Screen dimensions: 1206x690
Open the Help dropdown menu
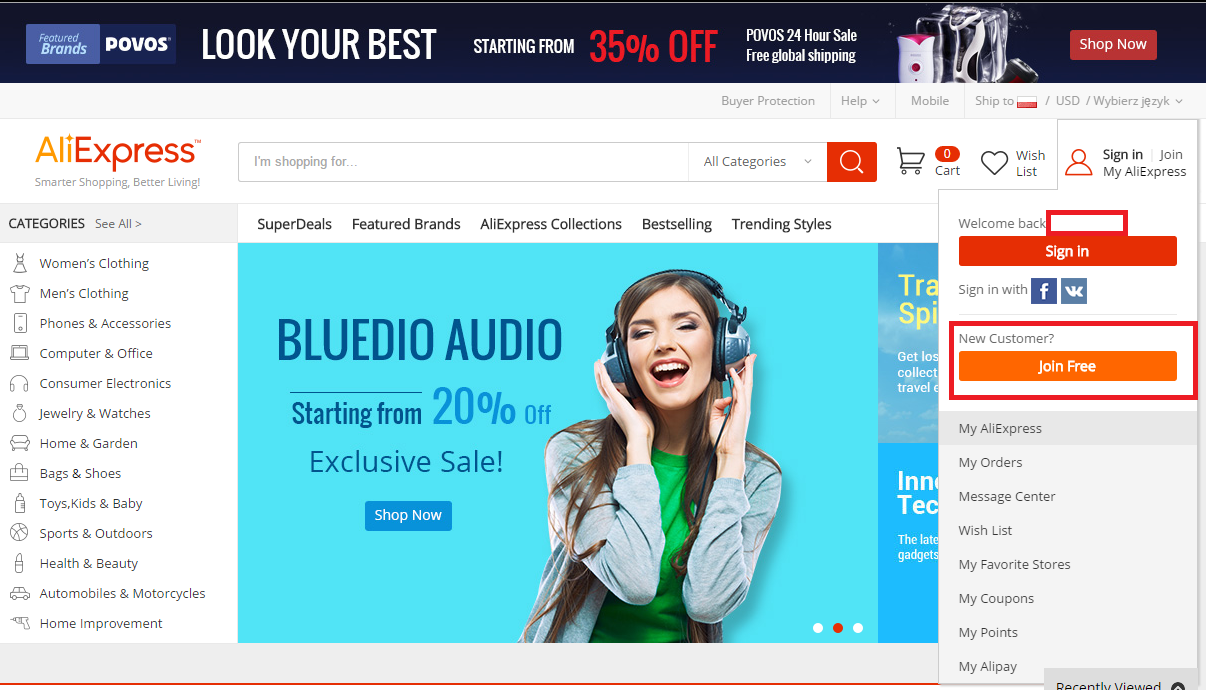pos(860,101)
